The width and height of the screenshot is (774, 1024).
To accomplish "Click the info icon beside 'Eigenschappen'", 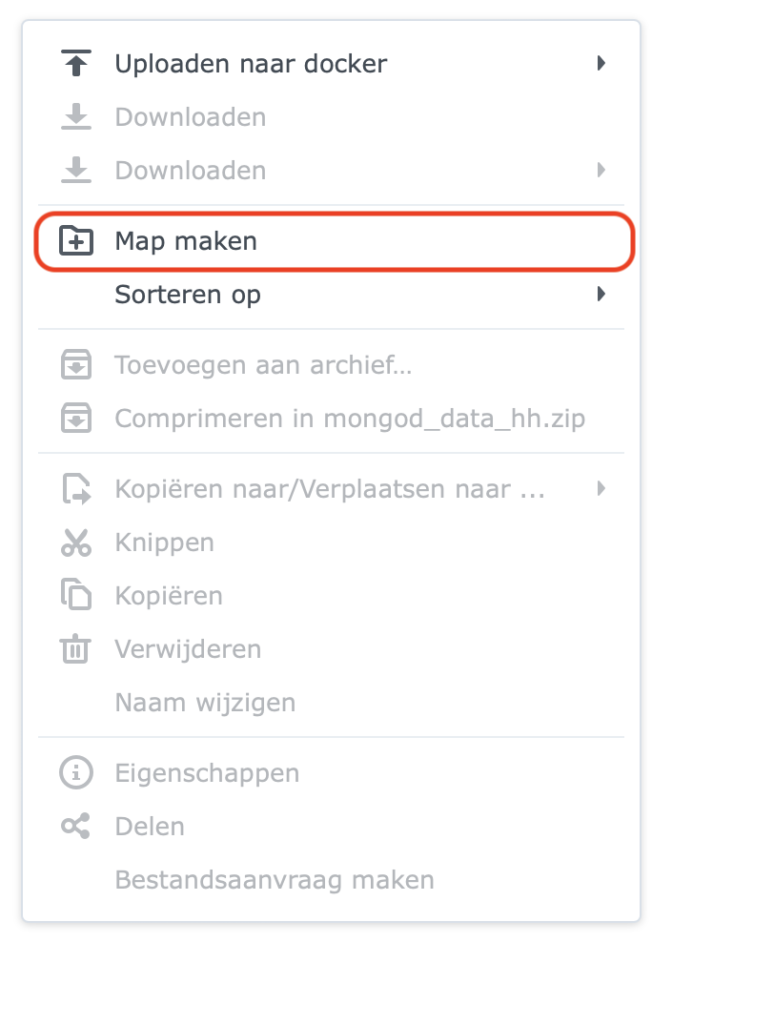I will click(x=75, y=772).
